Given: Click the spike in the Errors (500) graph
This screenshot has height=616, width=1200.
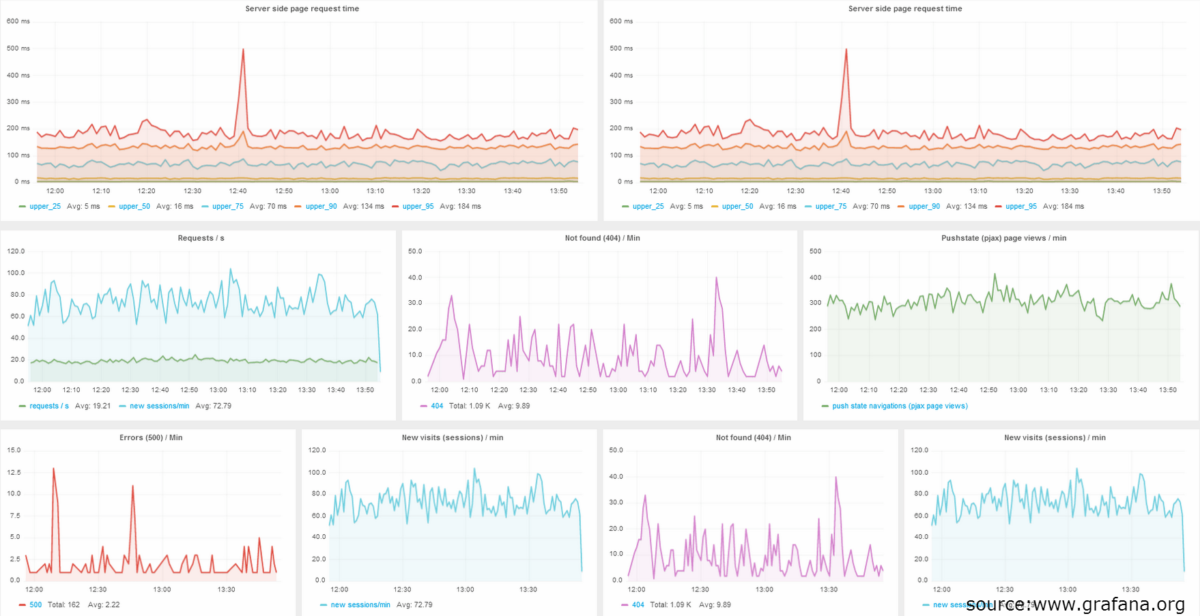Looking at the screenshot, I should coord(54,470).
